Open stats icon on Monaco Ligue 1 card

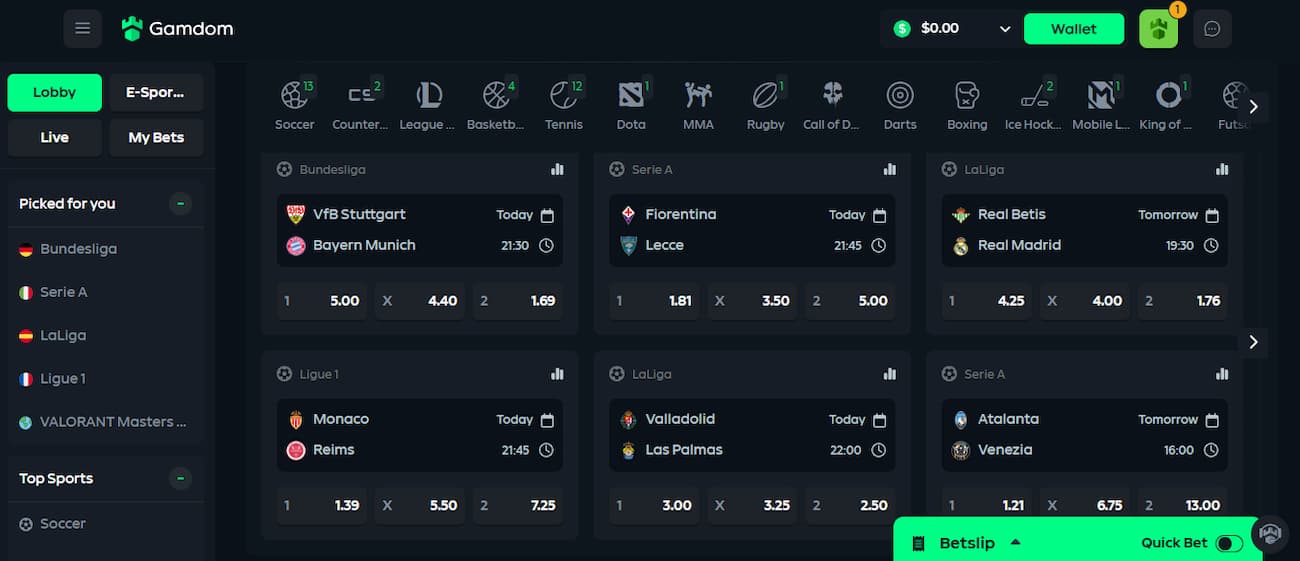[557, 374]
